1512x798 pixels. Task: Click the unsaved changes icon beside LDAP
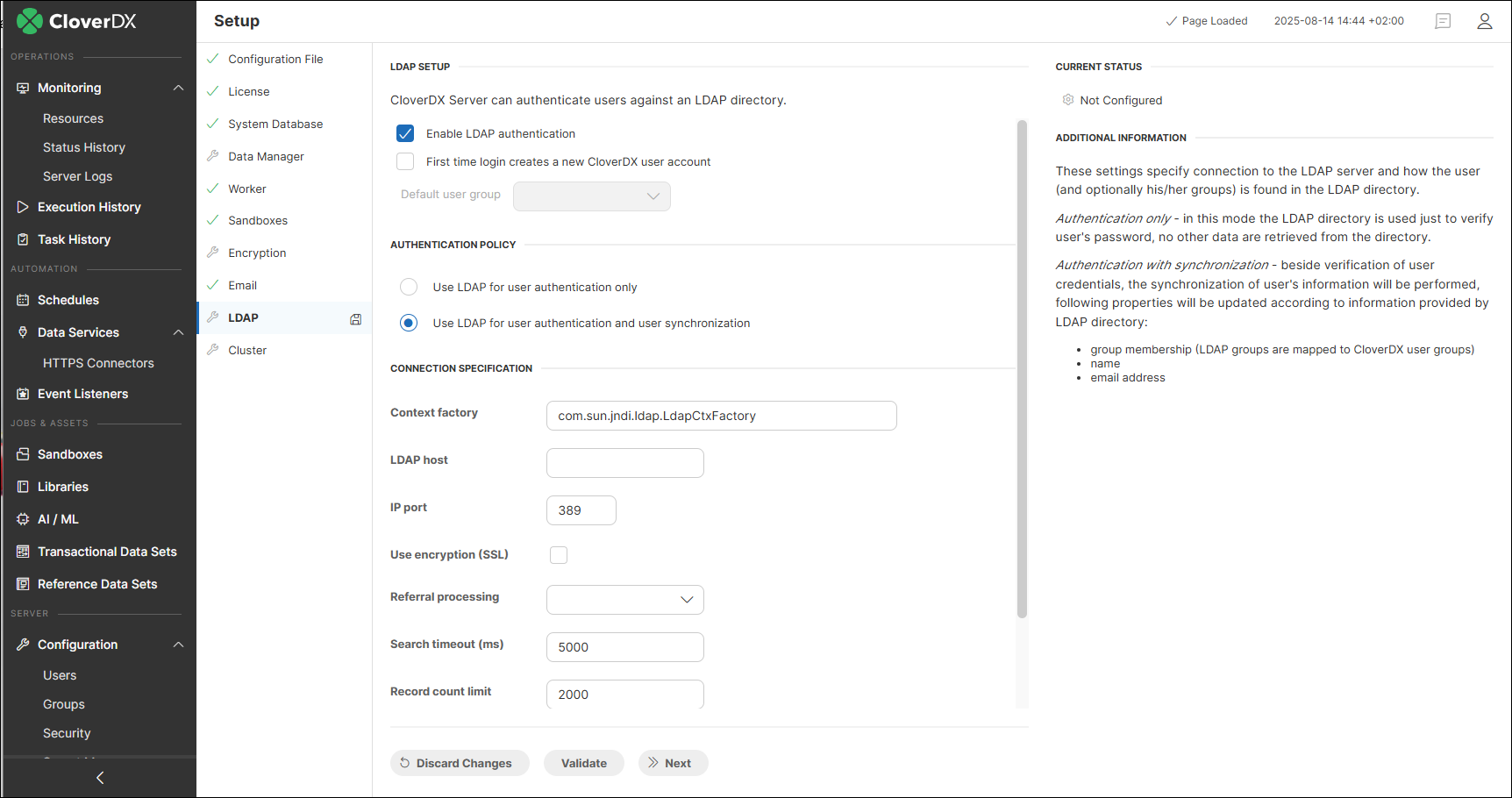(355, 318)
